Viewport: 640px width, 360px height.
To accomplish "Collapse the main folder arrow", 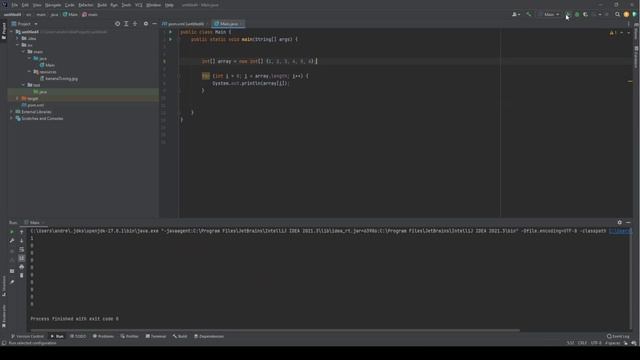I will [24, 52].
